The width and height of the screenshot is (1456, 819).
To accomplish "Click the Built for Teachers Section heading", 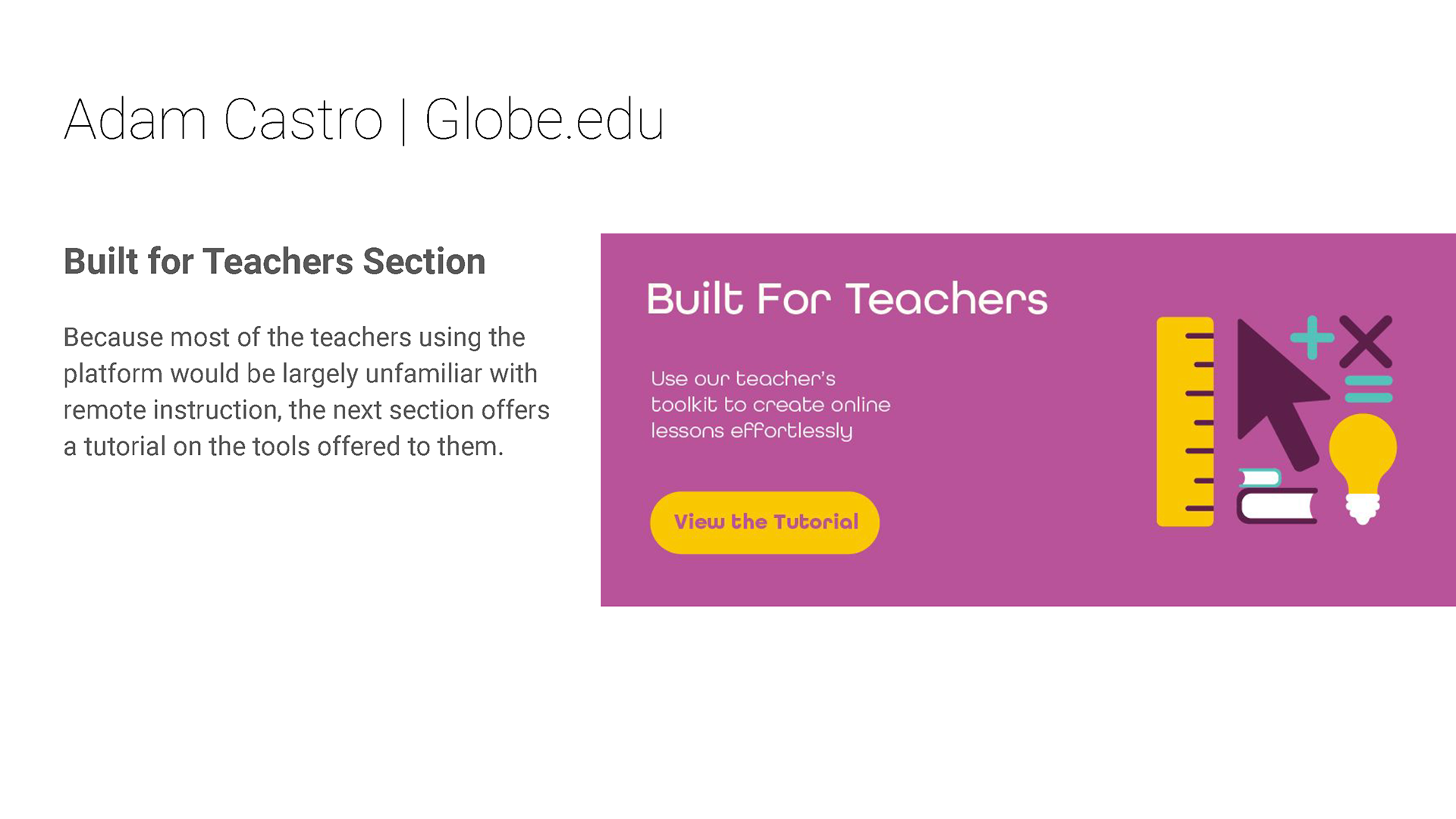I will (275, 262).
